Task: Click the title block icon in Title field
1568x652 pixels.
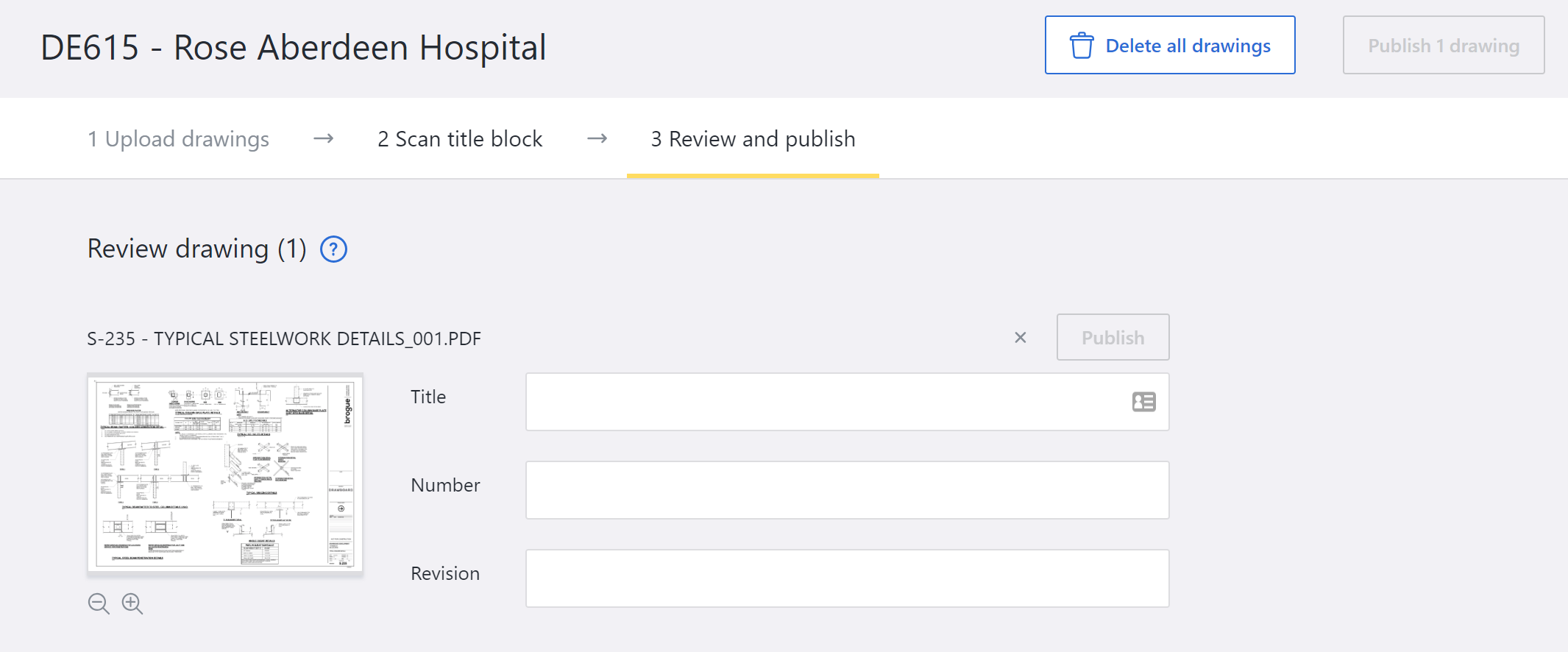Action: 1143,402
